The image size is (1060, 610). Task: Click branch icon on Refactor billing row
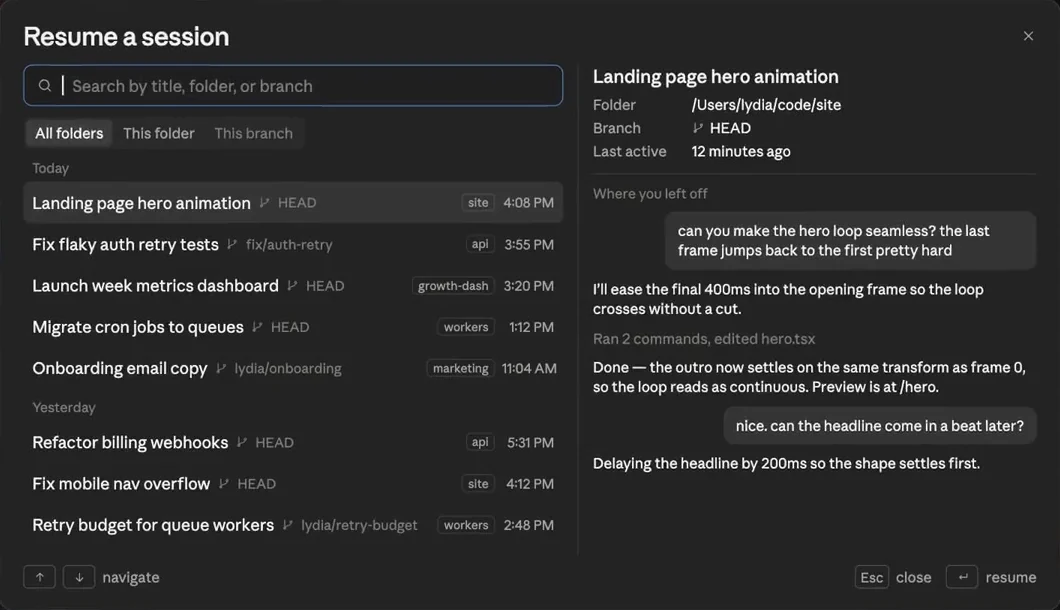[x=242, y=442]
